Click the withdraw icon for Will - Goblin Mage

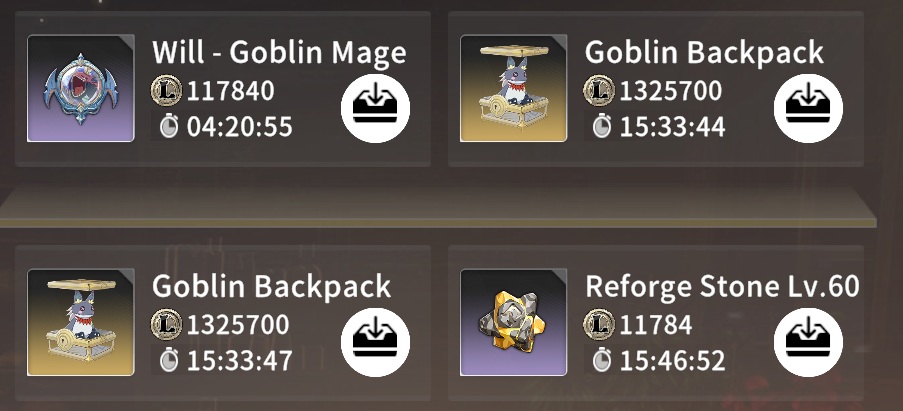tap(375, 108)
